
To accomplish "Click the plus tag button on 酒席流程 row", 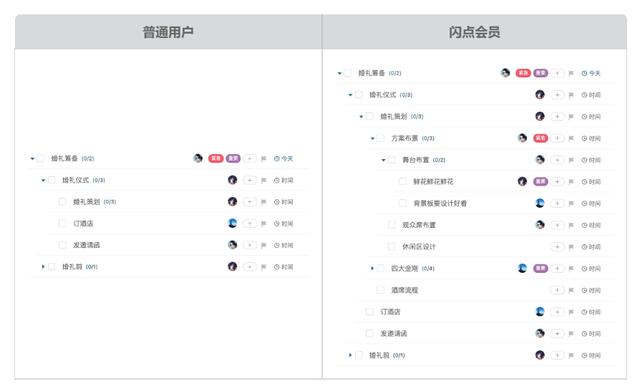I will 557,290.
